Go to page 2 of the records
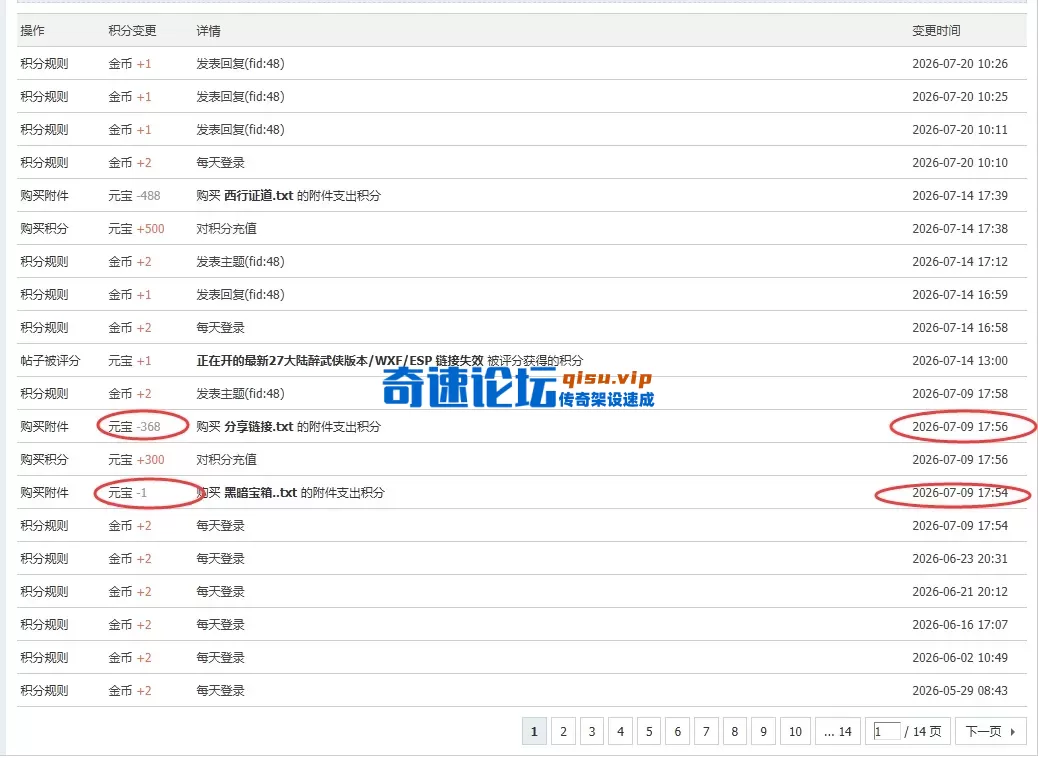This screenshot has width=1038, height=758. (x=563, y=732)
